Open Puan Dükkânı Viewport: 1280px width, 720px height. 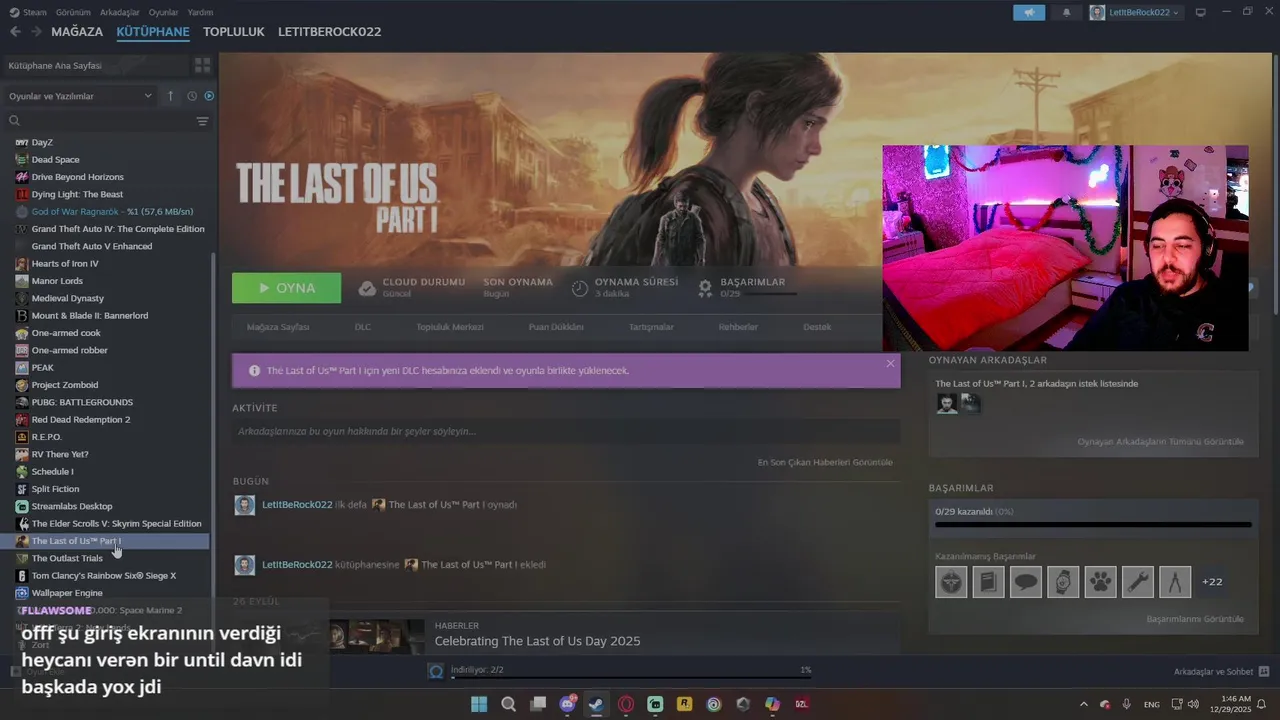pos(556,327)
